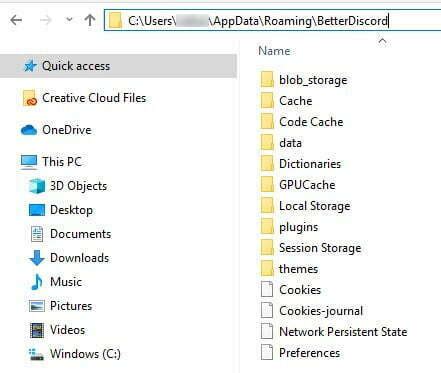Click the plugins folder icon
441x373 pixels.
[267, 227]
